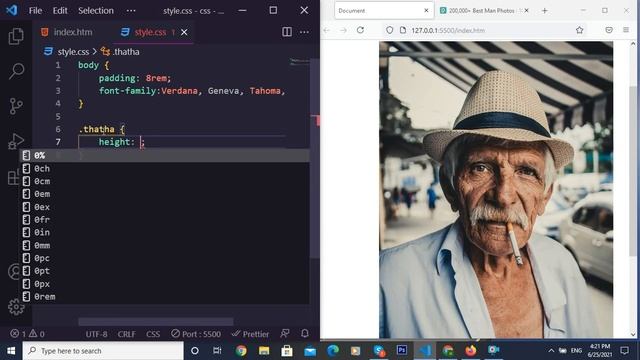Click the browser address bar URL
640x360 pixels.
[x=448, y=30]
